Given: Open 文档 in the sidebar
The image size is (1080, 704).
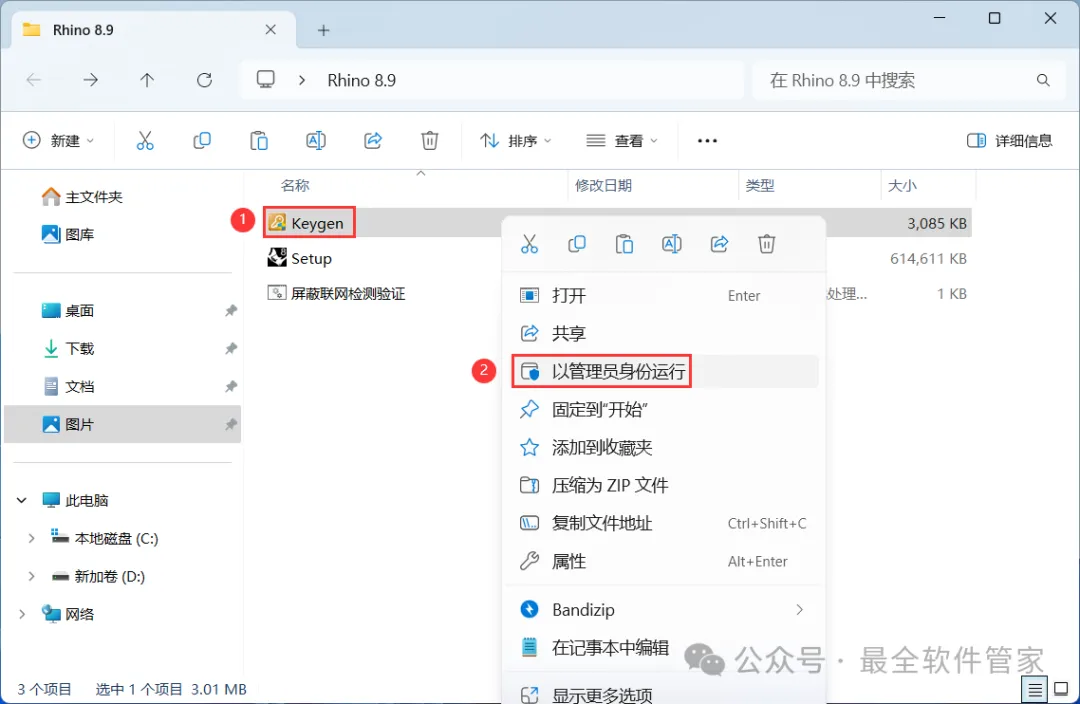Looking at the screenshot, I should (x=68, y=386).
